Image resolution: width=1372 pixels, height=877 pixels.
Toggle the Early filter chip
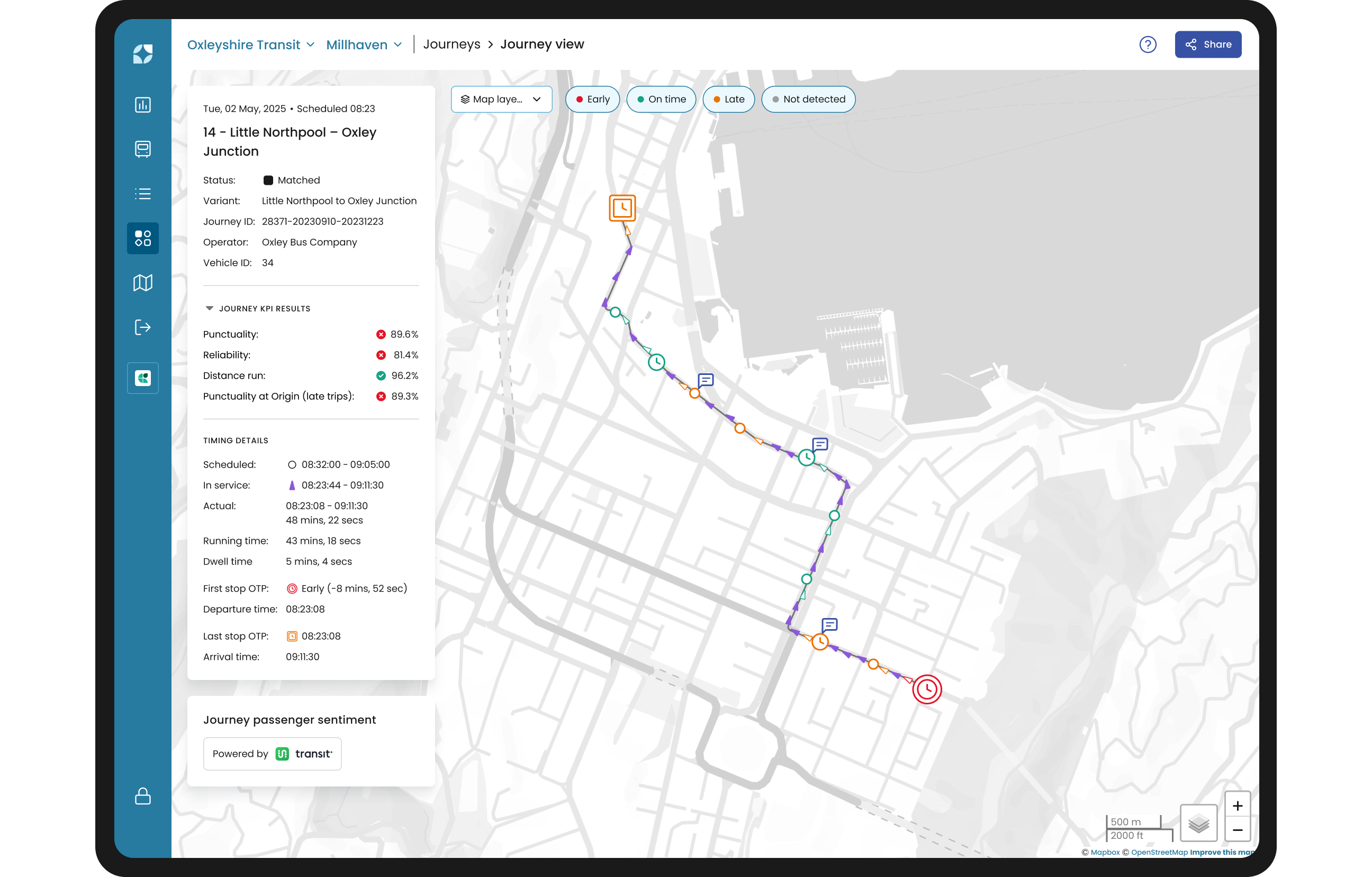click(592, 99)
